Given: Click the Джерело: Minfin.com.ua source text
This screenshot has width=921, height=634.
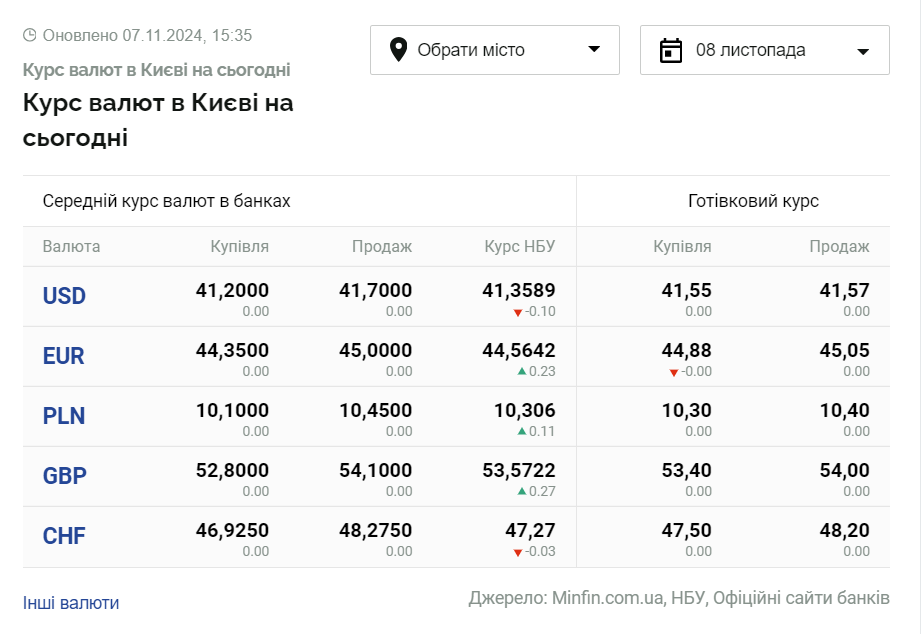Looking at the screenshot, I should coord(678,598).
